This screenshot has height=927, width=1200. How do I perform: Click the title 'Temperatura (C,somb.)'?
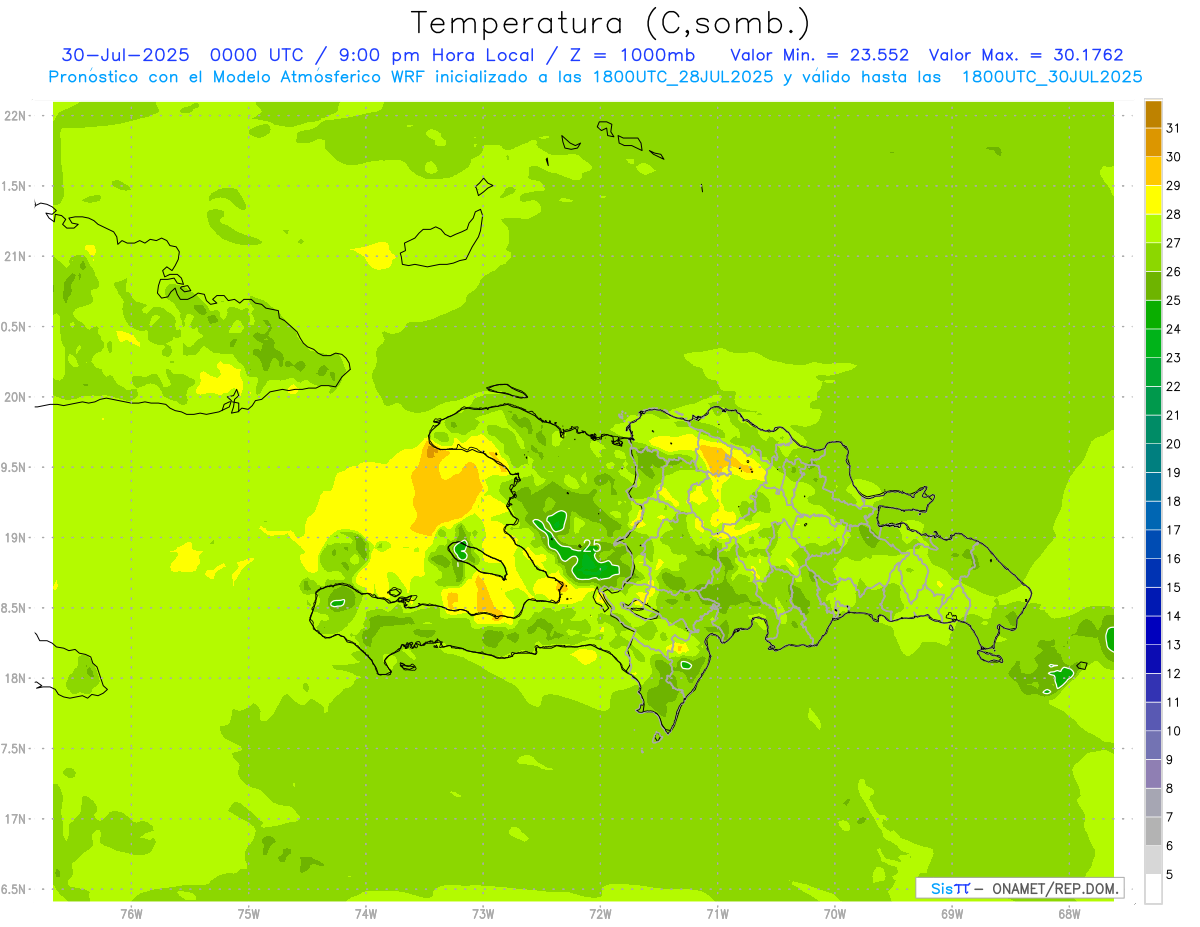pyautogui.click(x=610, y=23)
